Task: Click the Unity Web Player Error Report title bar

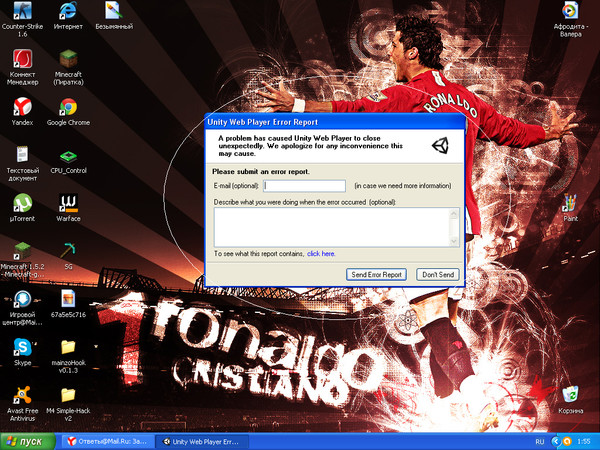Action: [x=335, y=122]
